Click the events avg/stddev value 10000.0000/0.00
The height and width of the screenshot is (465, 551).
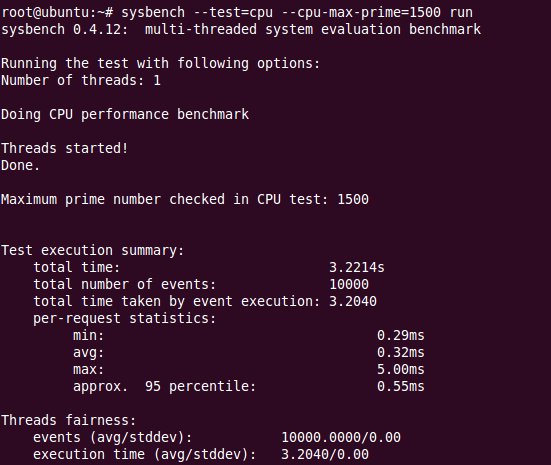point(341,438)
